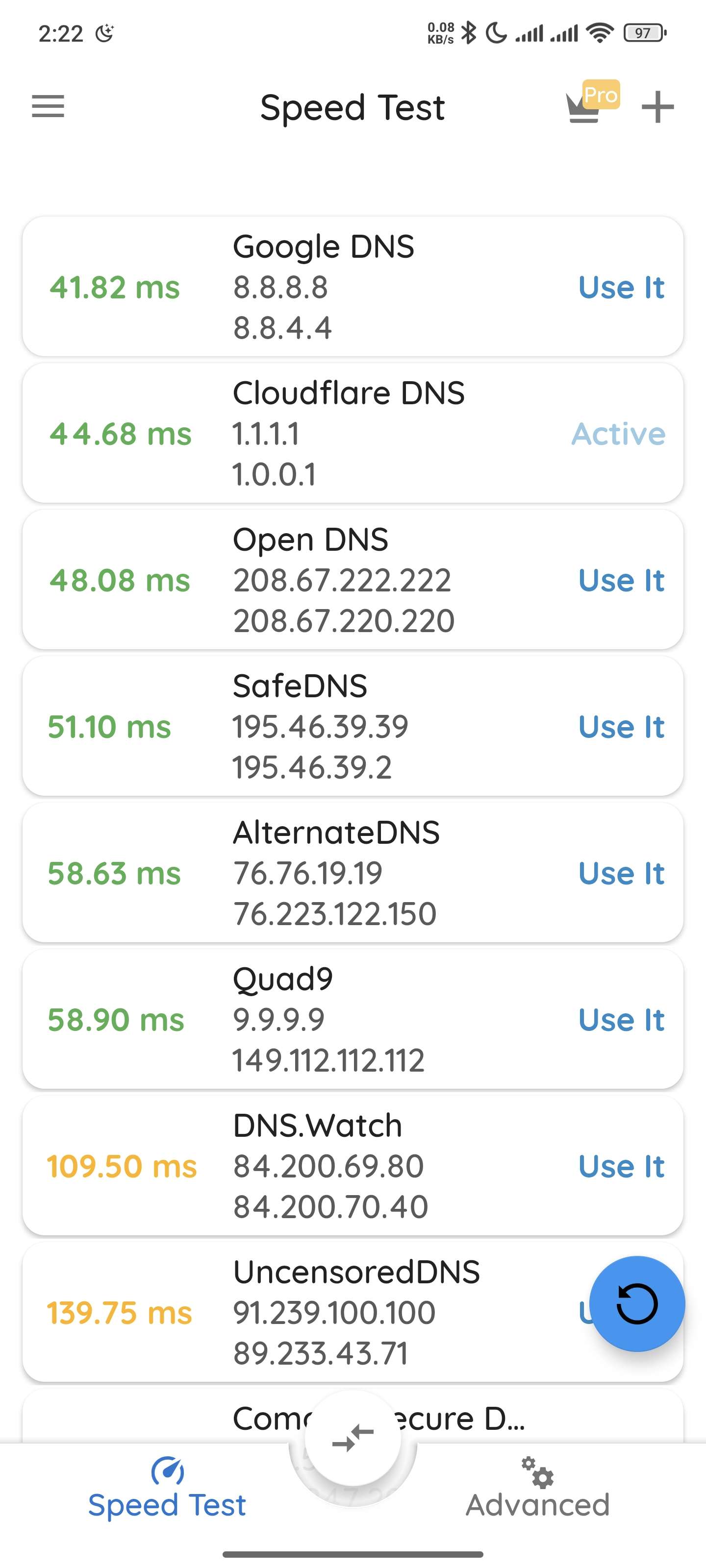706x1568 pixels.
Task: Tap the blue refresh speed test button
Action: 637,1303
